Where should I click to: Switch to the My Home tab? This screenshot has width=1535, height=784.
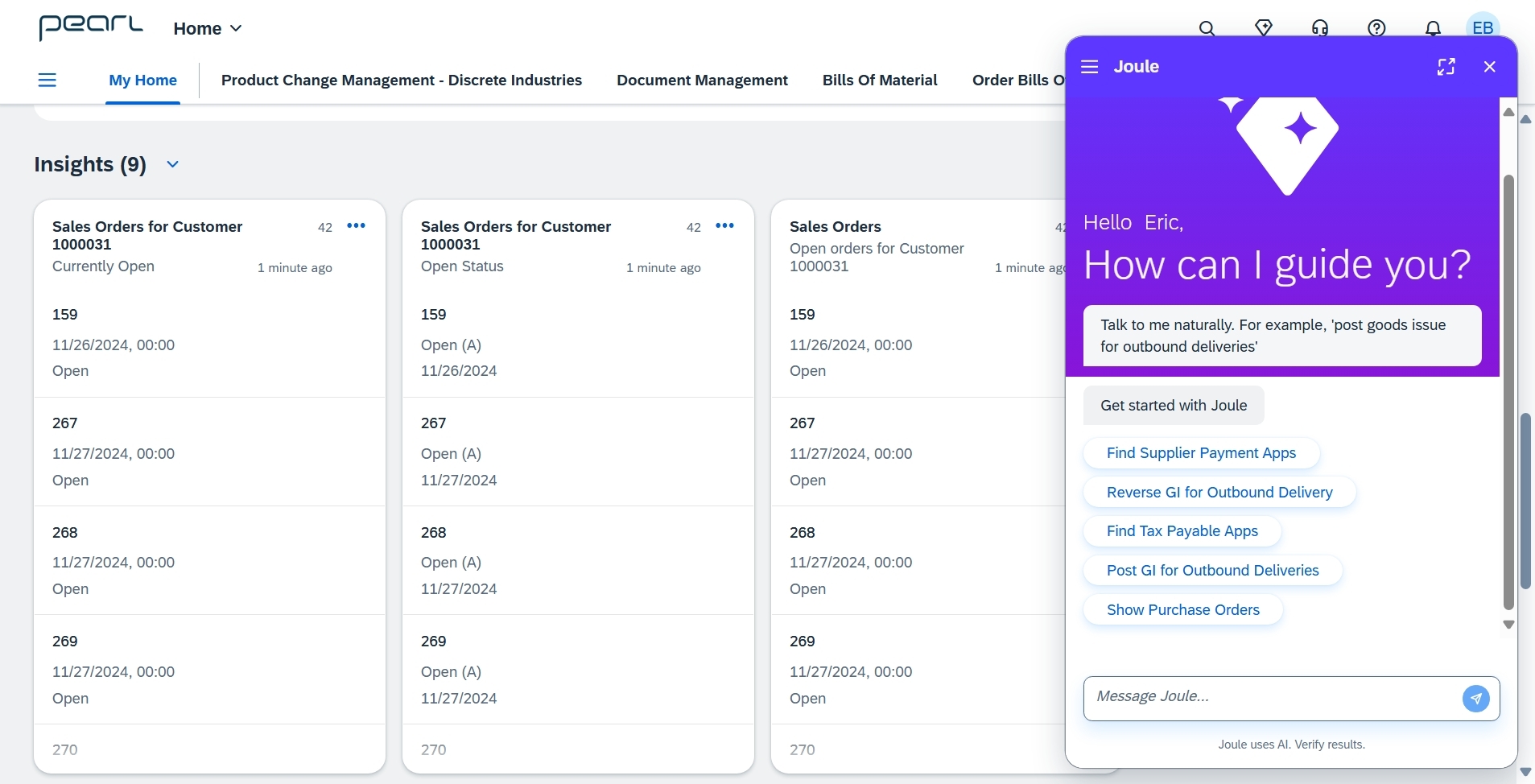coord(143,80)
